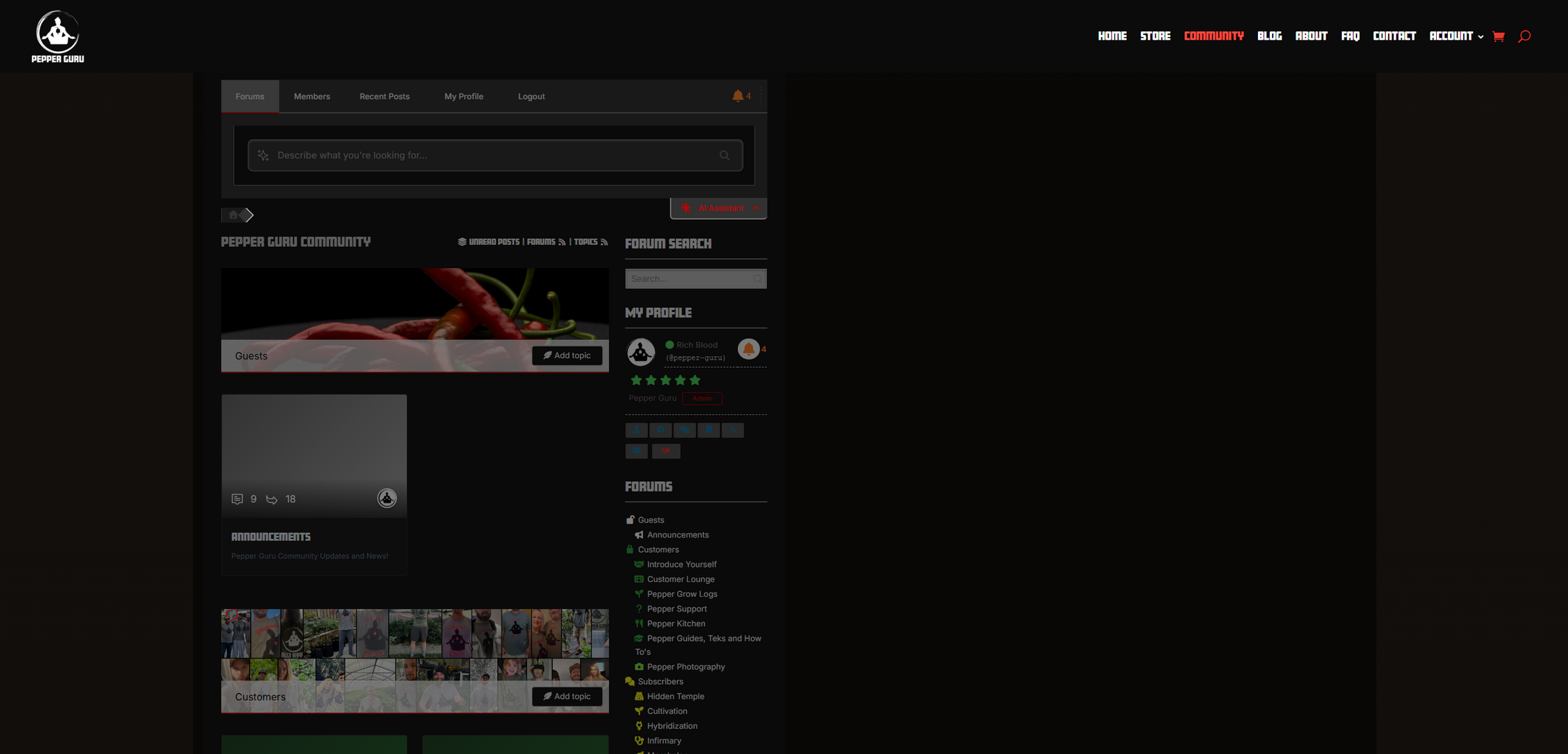Viewport: 1568px width, 754px height.
Task: Collapse the AI Assistant panel
Action: click(755, 208)
